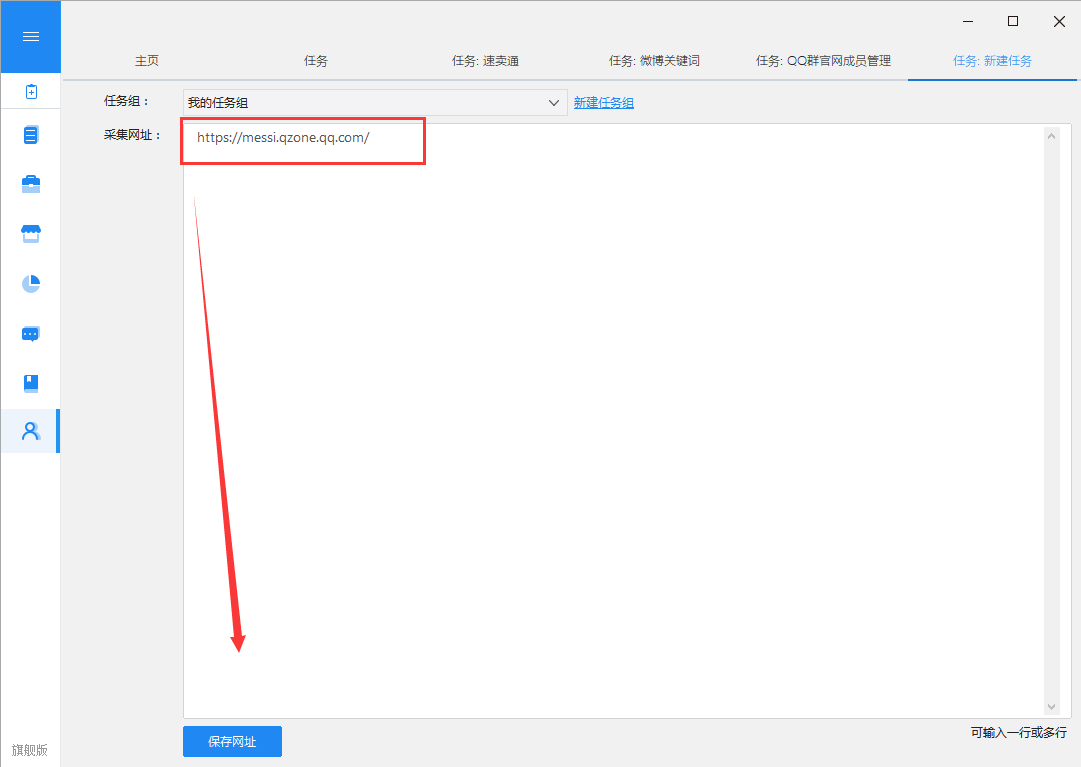Click the 任务组： label
This screenshot has width=1081, height=767.
point(127,101)
